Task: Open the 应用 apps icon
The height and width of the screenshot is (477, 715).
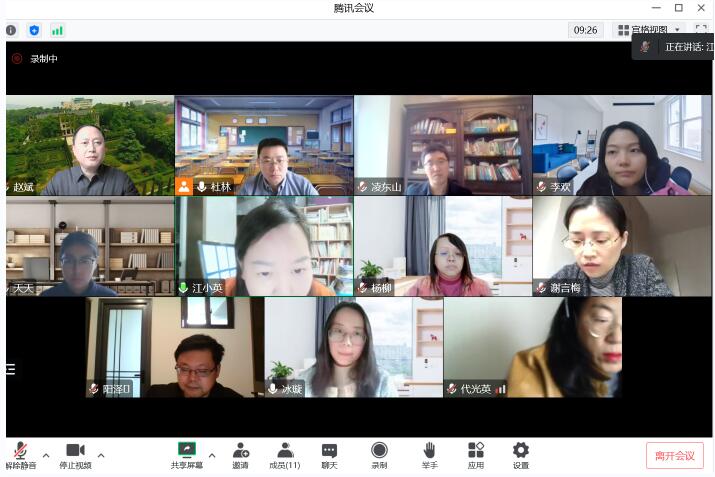Action: tap(475, 451)
